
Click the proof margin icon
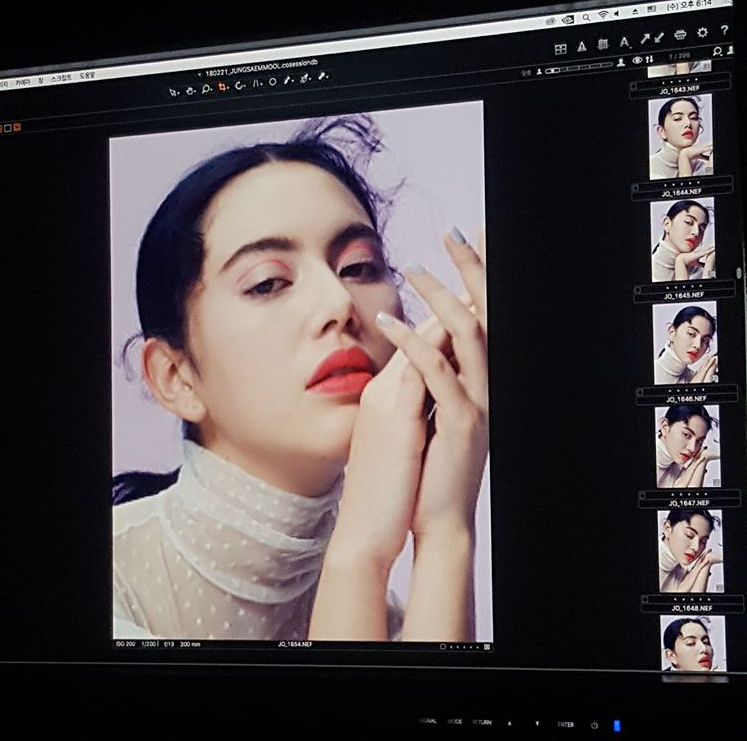pos(603,44)
